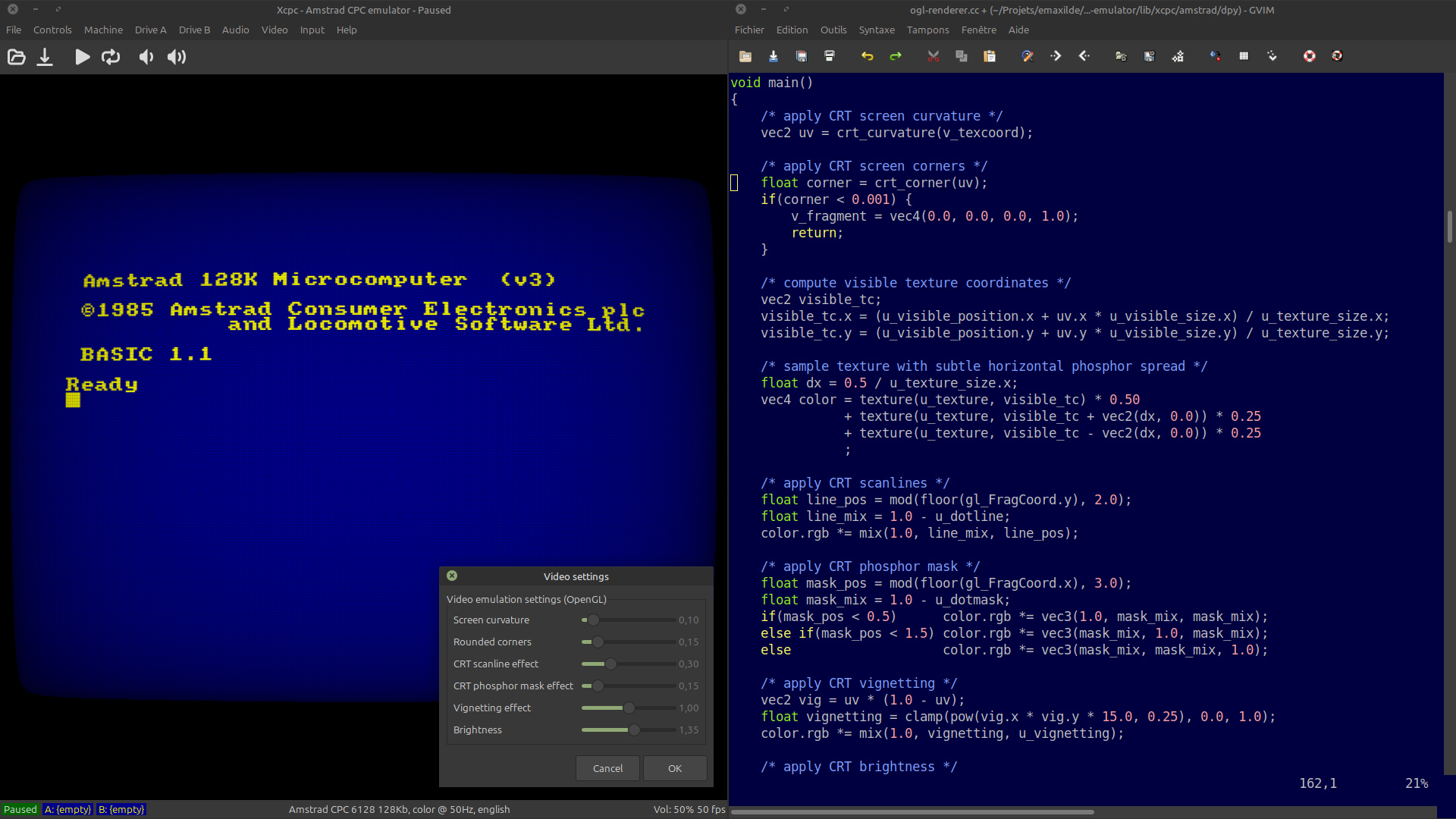Click the volume increase speaker icon

pyautogui.click(x=177, y=57)
